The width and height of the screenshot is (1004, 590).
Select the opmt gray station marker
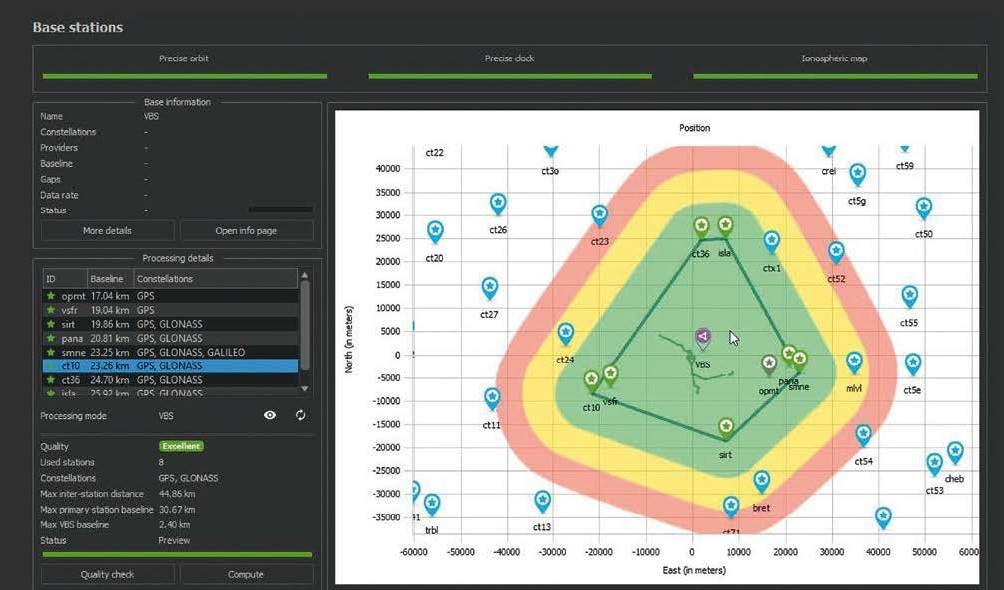tap(769, 364)
